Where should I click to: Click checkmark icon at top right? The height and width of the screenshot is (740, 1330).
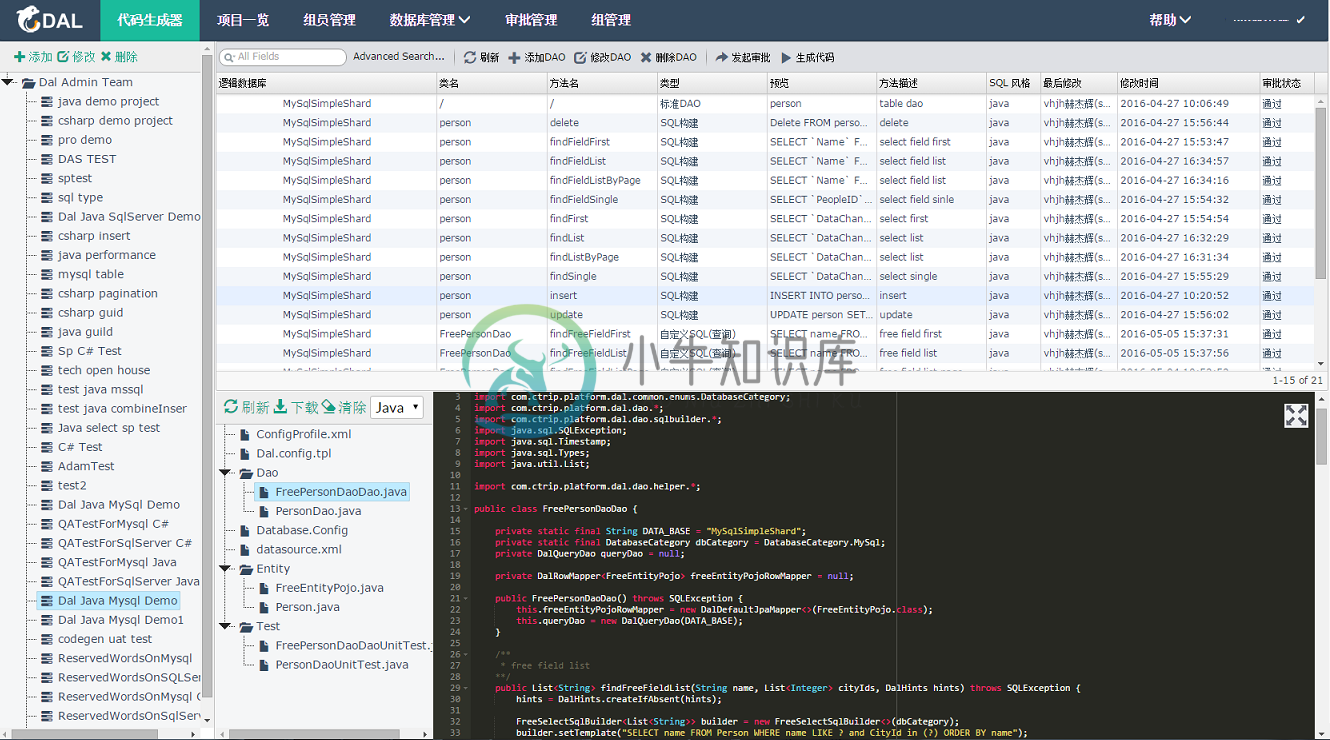(x=1300, y=20)
